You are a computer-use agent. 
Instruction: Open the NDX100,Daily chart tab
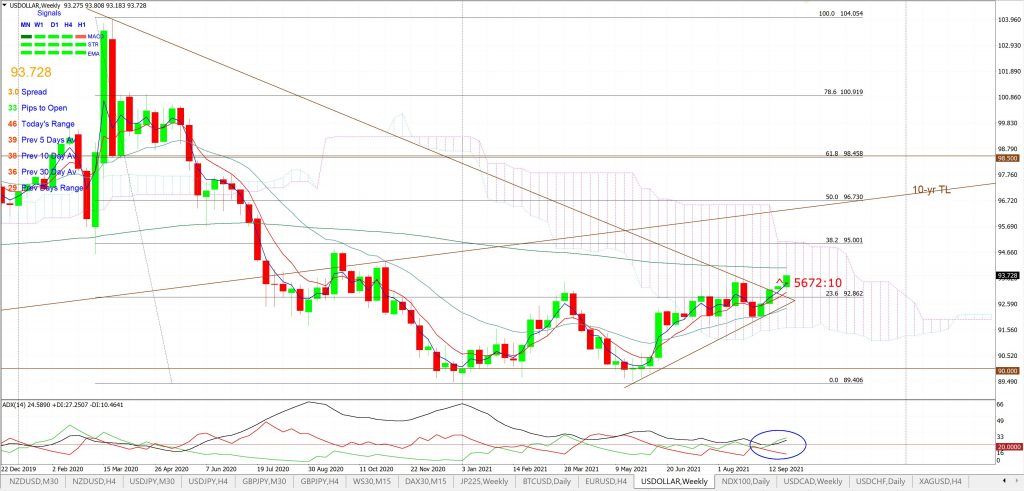pos(744,481)
